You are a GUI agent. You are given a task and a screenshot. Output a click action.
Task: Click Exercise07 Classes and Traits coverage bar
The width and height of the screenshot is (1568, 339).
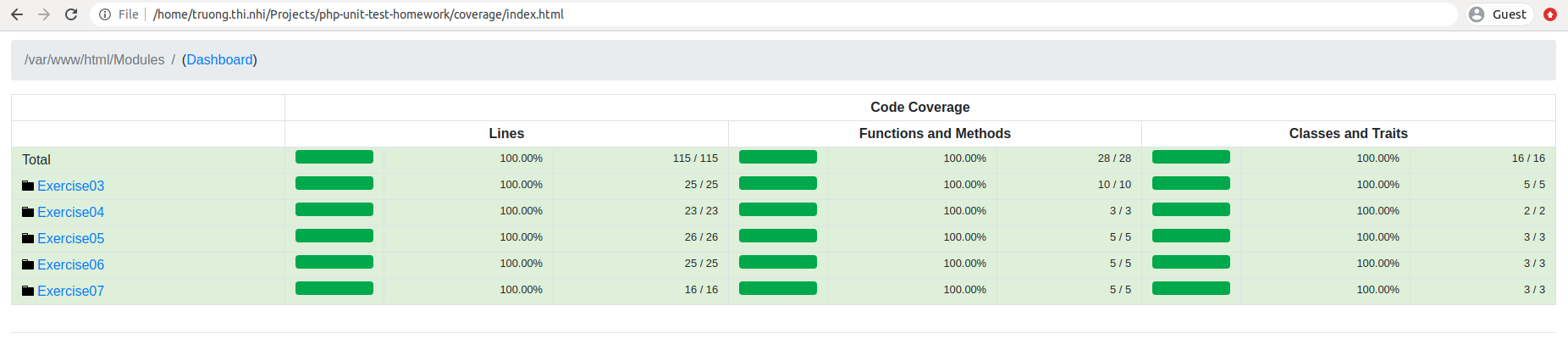pyautogui.click(x=1191, y=288)
